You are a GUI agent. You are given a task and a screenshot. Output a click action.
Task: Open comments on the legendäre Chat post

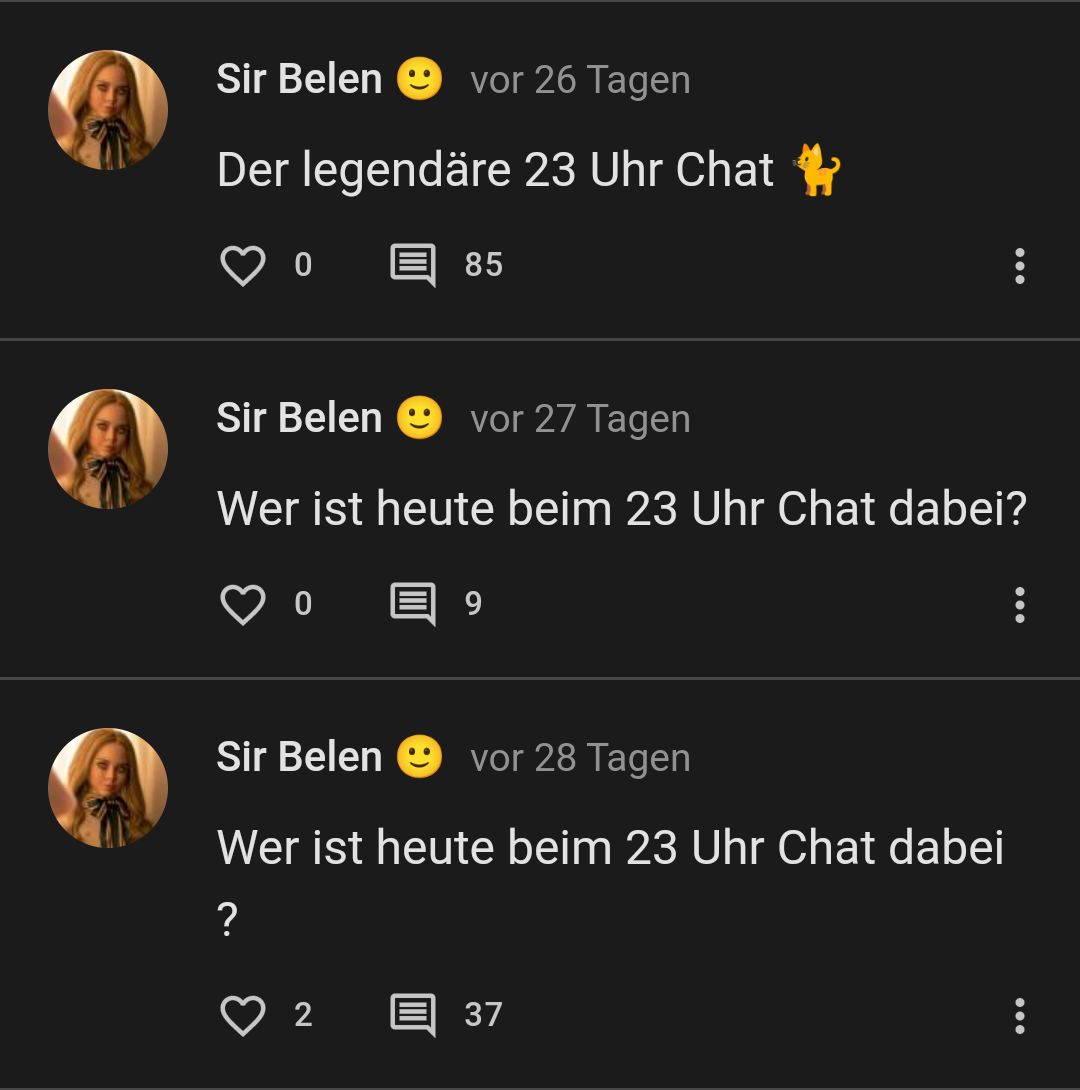(412, 266)
